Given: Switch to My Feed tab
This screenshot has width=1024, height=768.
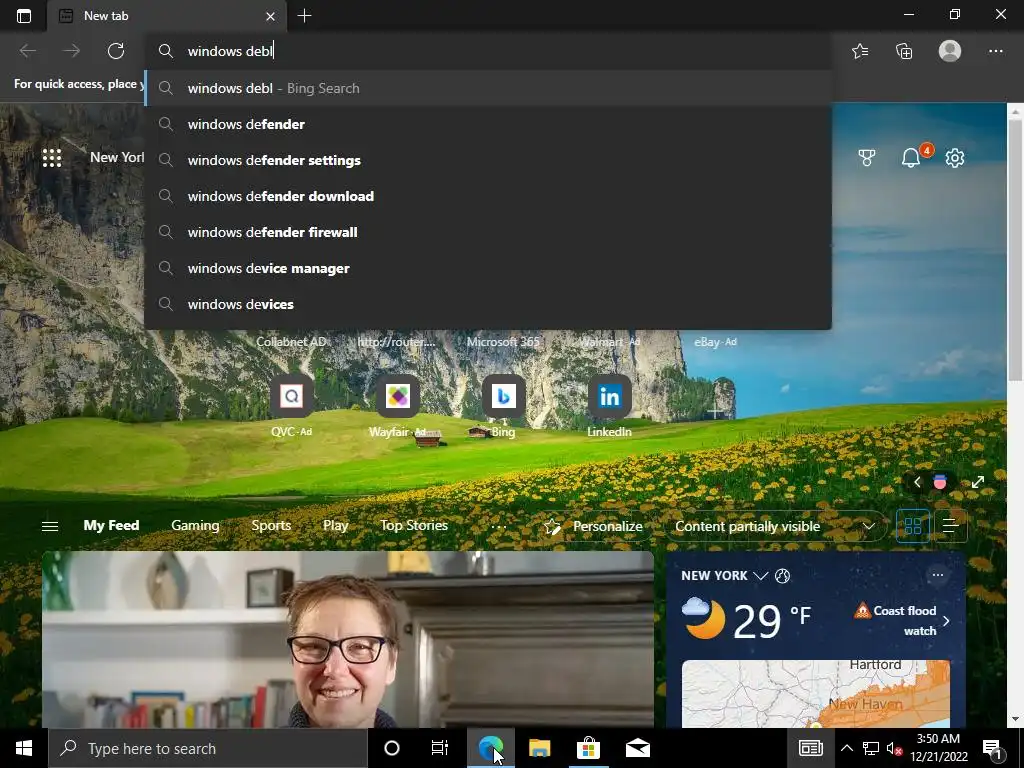Looking at the screenshot, I should (111, 525).
